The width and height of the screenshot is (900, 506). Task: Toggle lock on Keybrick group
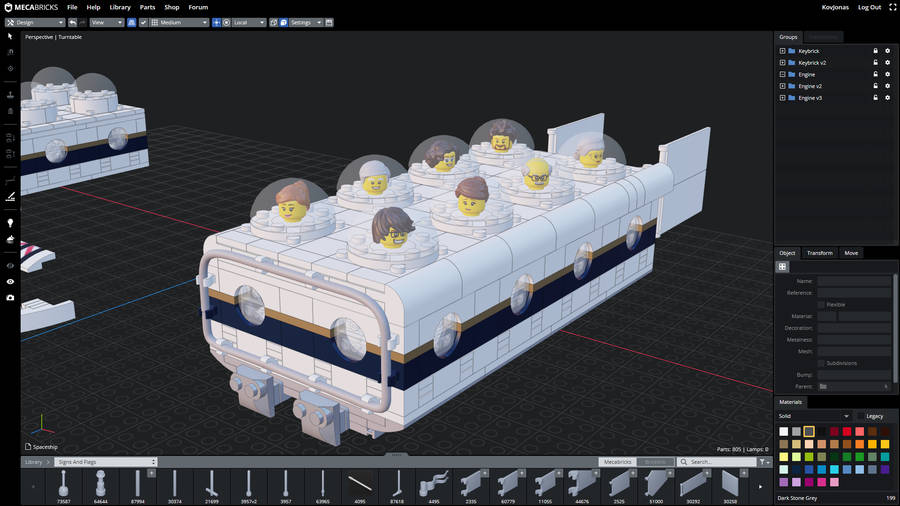click(875, 51)
